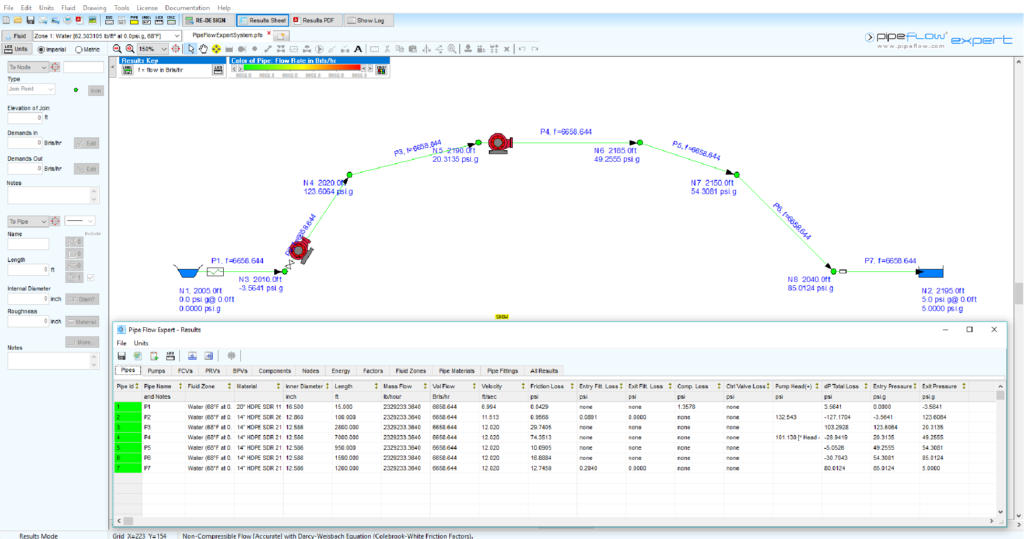Select the hand pan tool
Image resolution: width=1024 pixels, height=539 pixels.
(203, 49)
